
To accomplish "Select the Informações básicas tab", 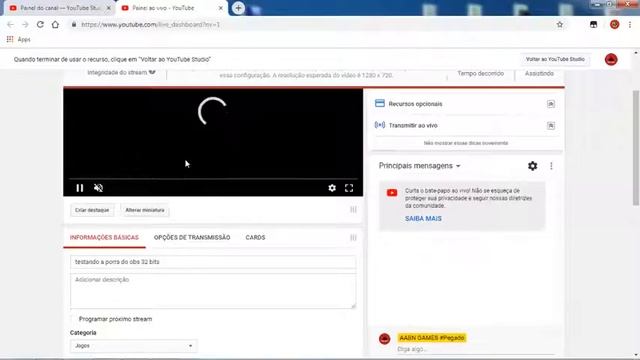I will [104, 238].
